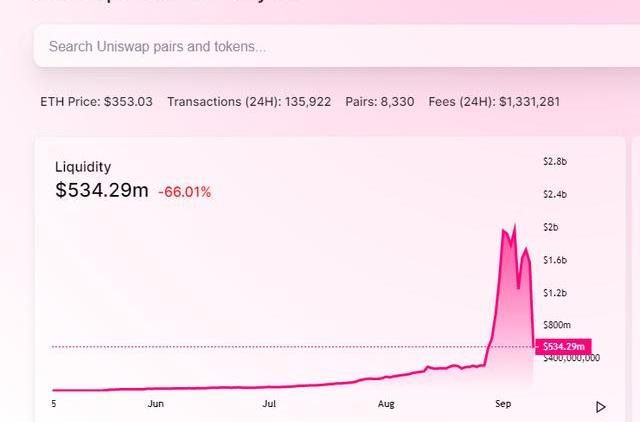Click the $1.2b label on price axis
Viewport: 640px width, 422px height.
[555, 293]
